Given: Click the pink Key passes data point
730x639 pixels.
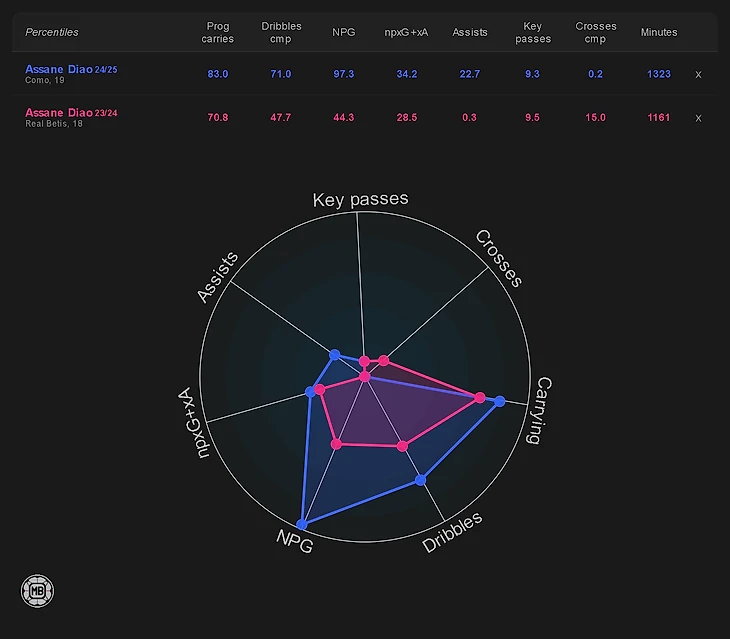Looking at the screenshot, I should 365,361.
